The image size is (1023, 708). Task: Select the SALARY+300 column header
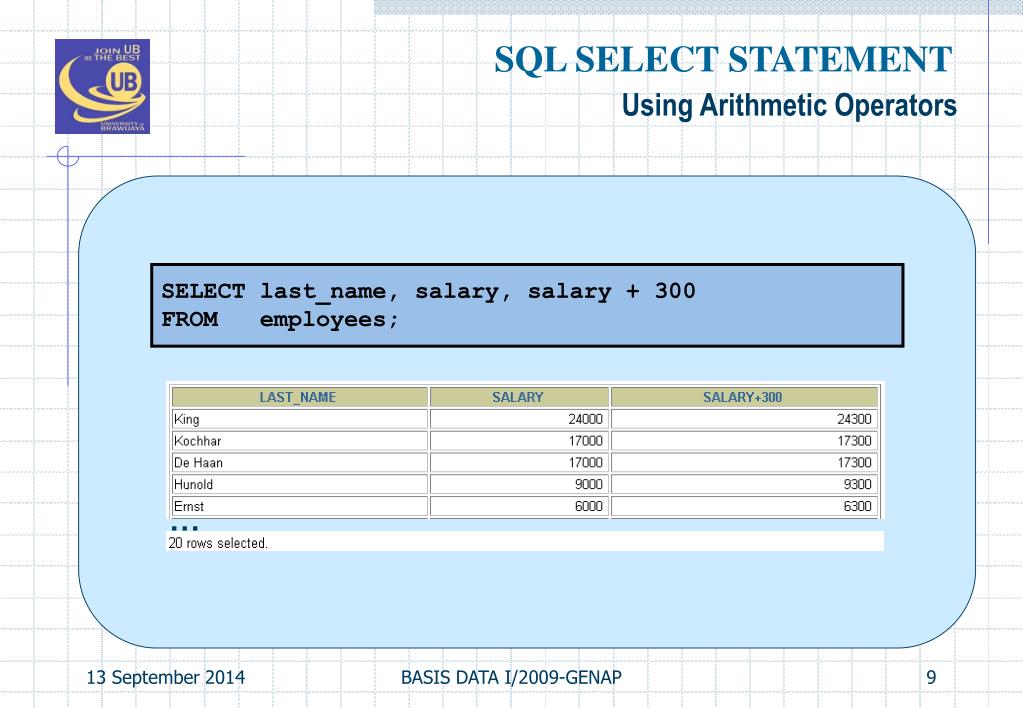point(743,397)
